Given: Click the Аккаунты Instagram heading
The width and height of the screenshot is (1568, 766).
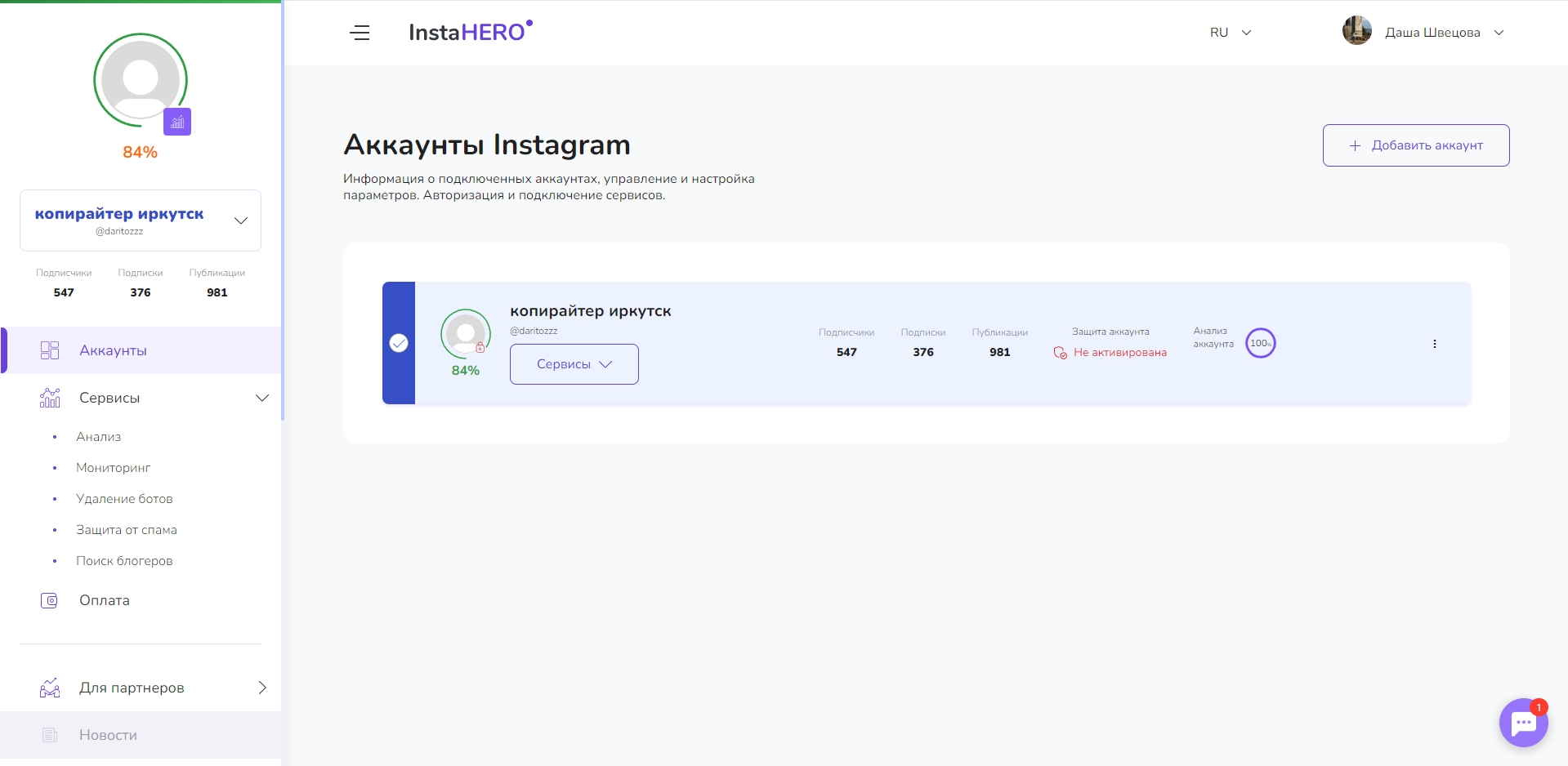Looking at the screenshot, I should pos(487,145).
